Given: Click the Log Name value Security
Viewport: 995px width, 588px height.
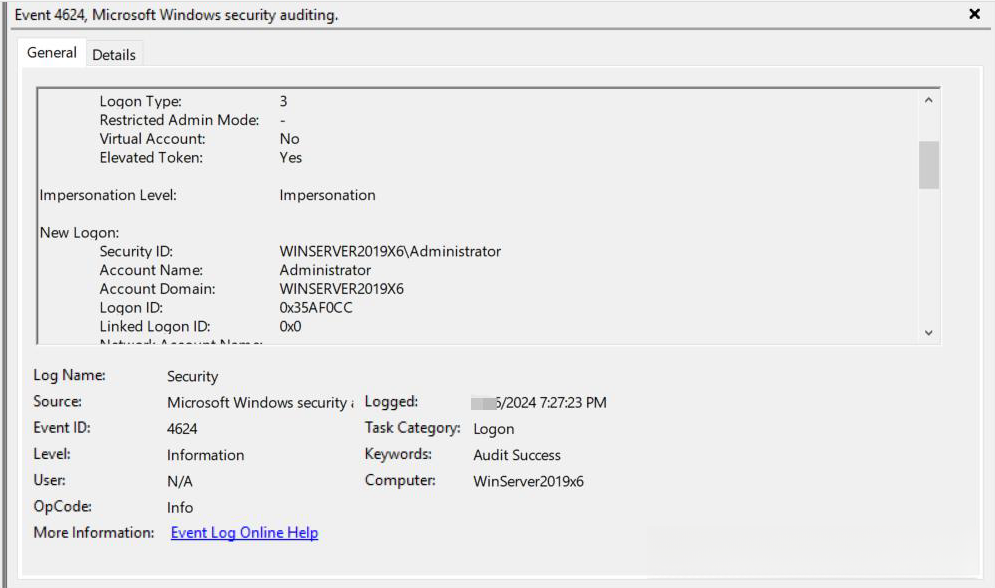Looking at the screenshot, I should pos(192,377).
